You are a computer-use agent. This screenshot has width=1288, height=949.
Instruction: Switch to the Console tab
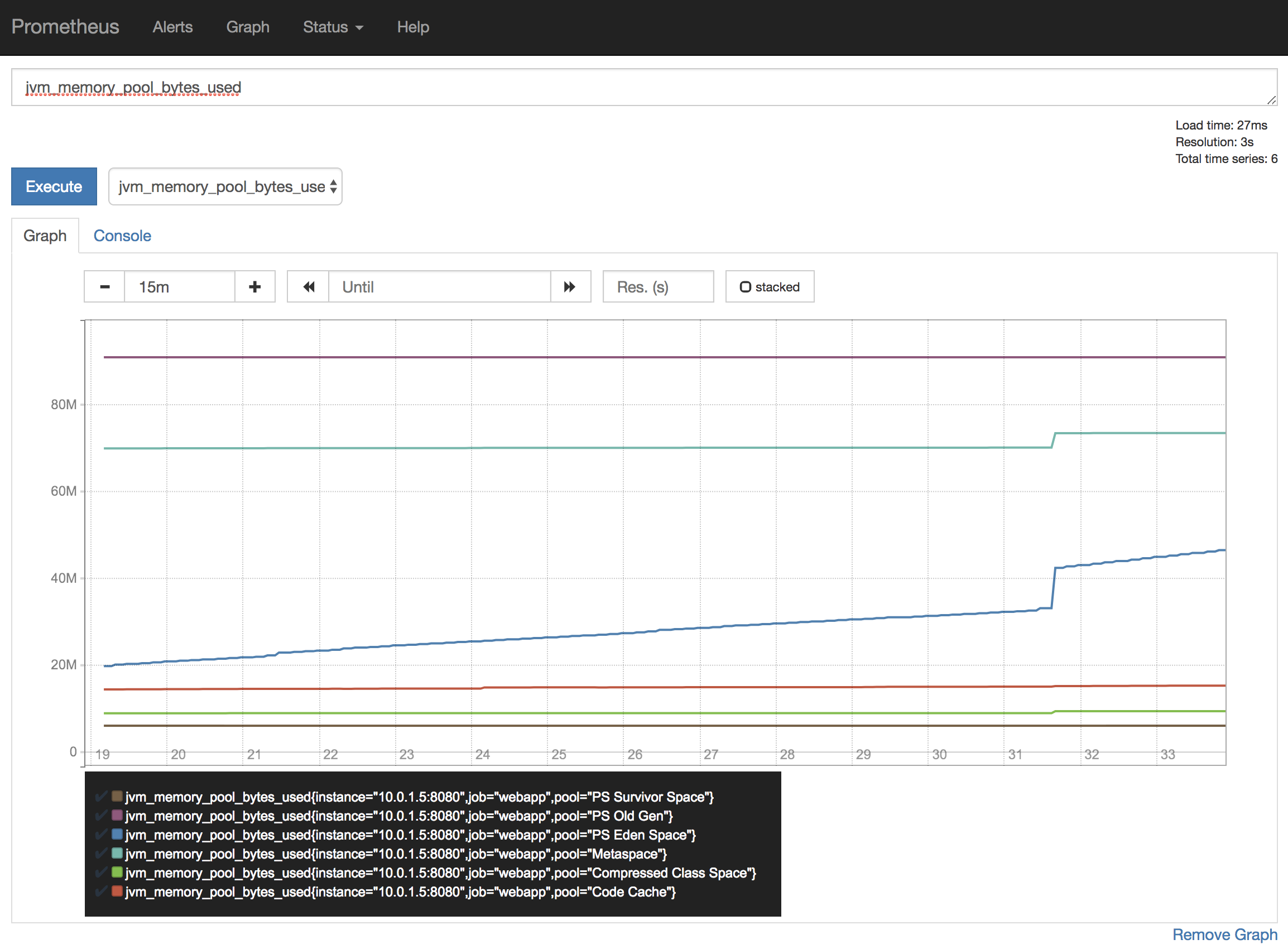point(122,236)
